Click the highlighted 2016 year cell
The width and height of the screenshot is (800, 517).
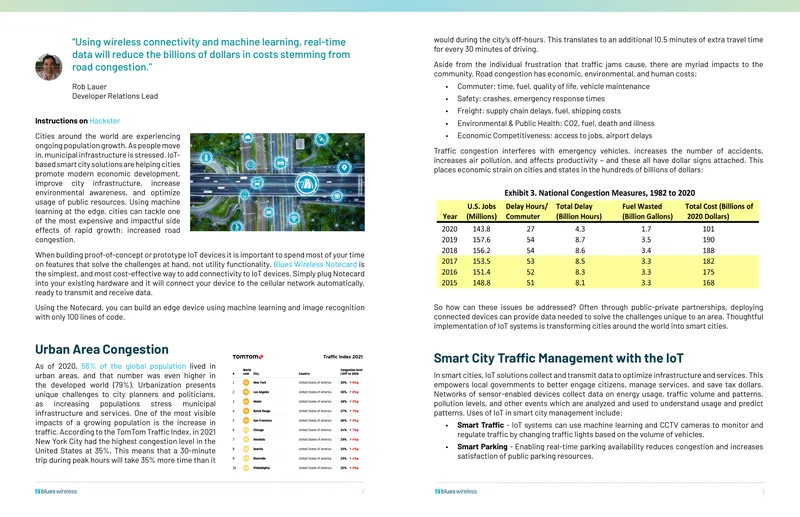[449, 272]
